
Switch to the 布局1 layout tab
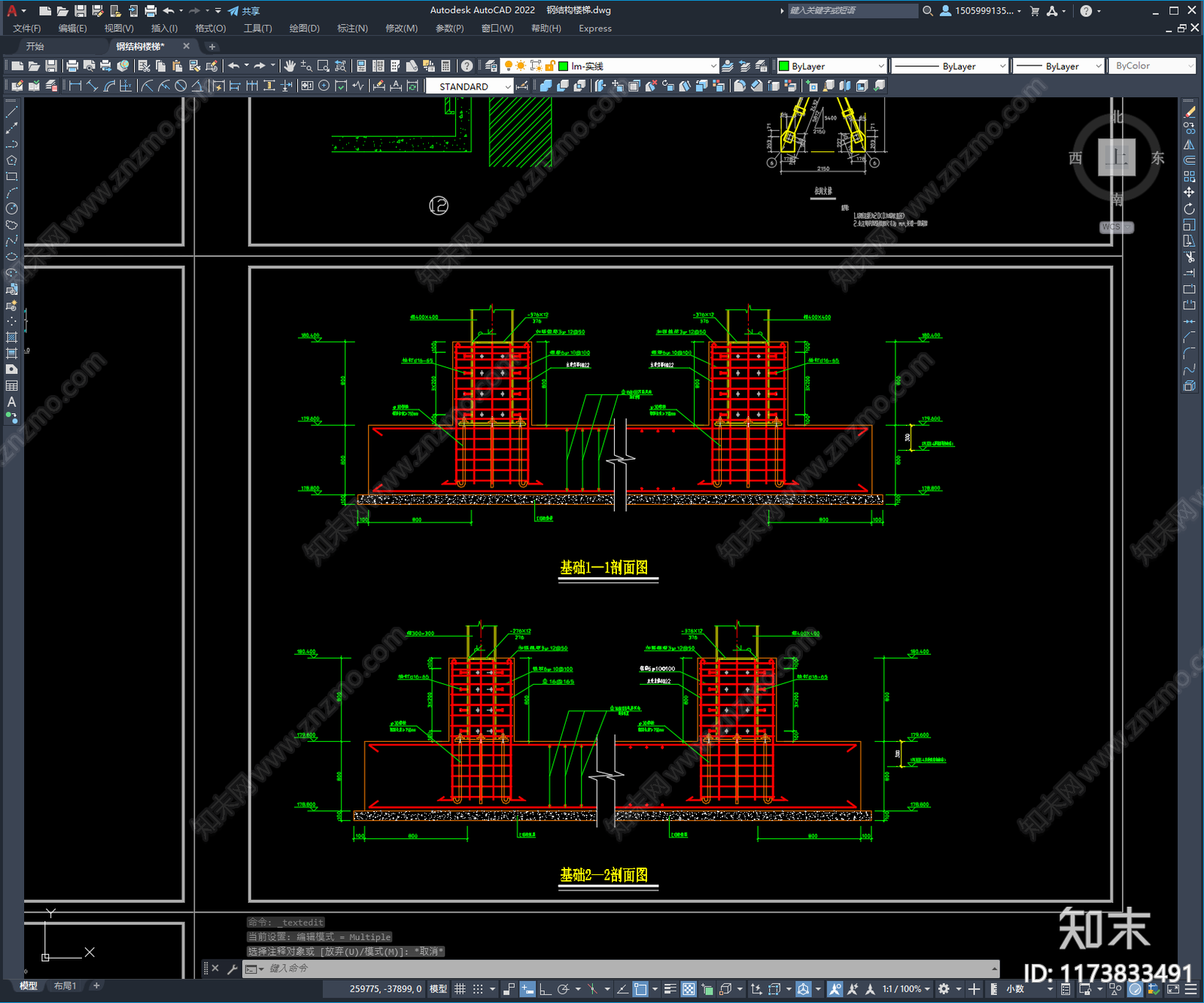pos(65,986)
